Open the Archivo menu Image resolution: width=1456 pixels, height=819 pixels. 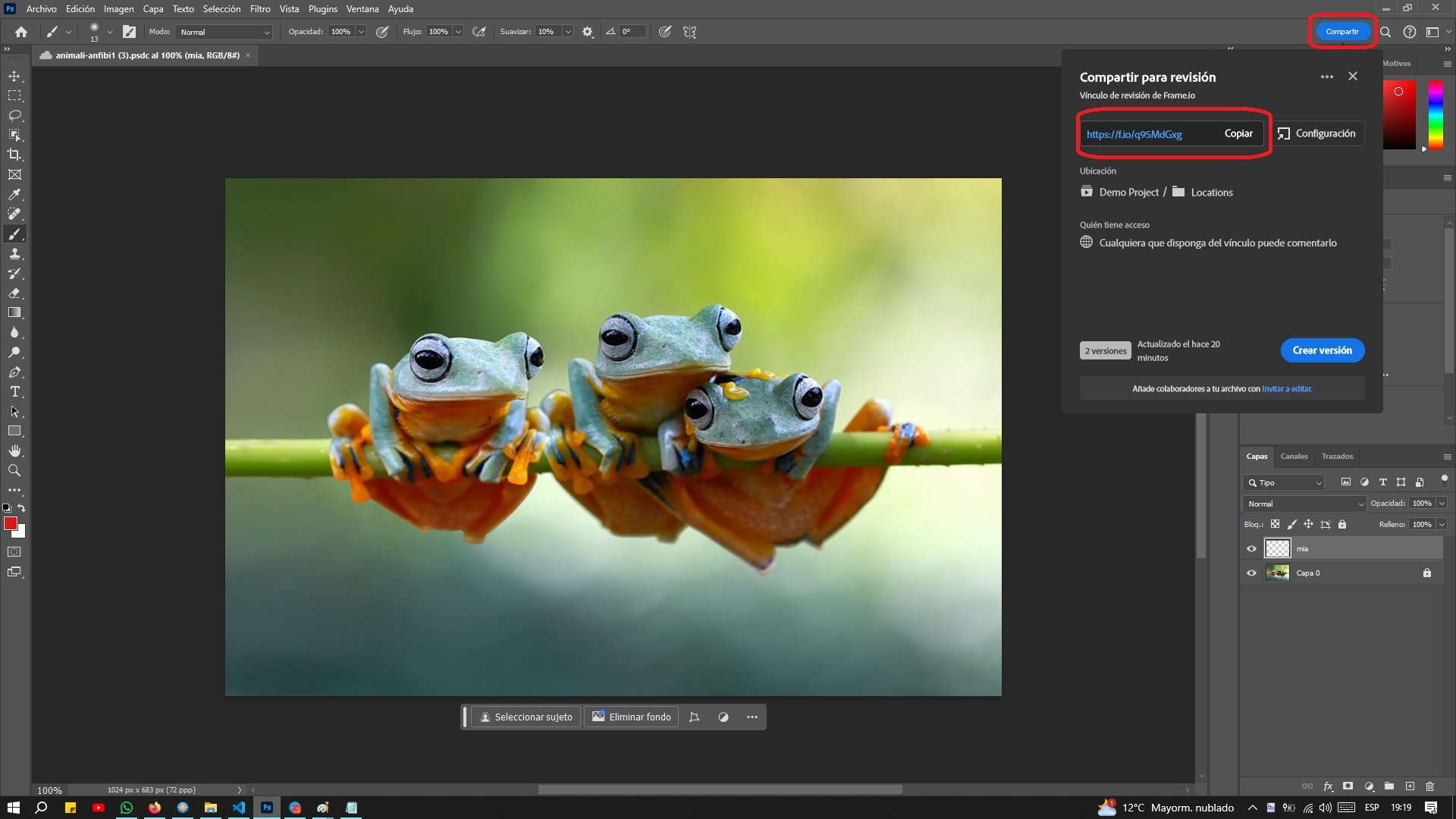tap(41, 9)
